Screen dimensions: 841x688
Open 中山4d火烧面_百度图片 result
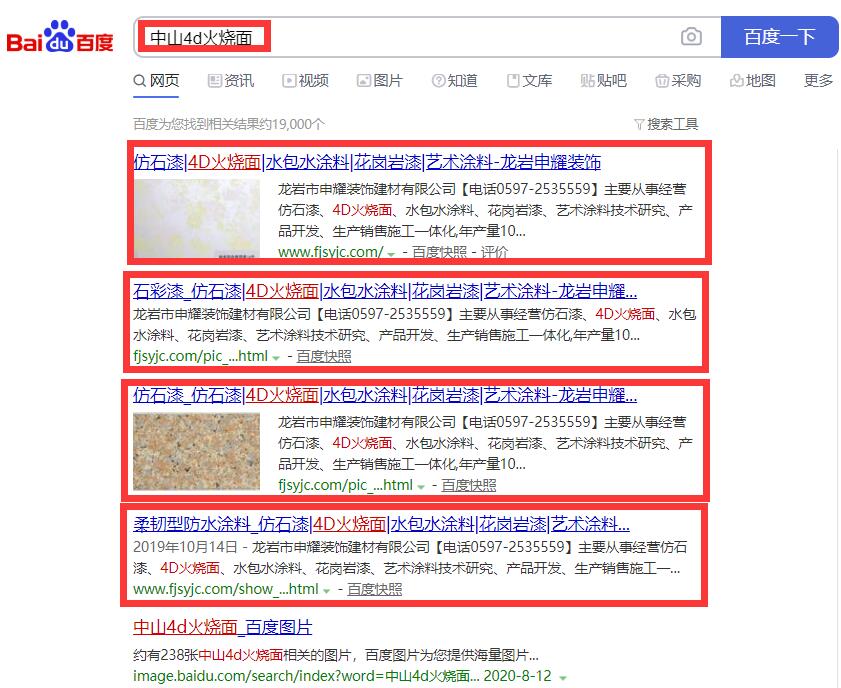click(x=223, y=627)
